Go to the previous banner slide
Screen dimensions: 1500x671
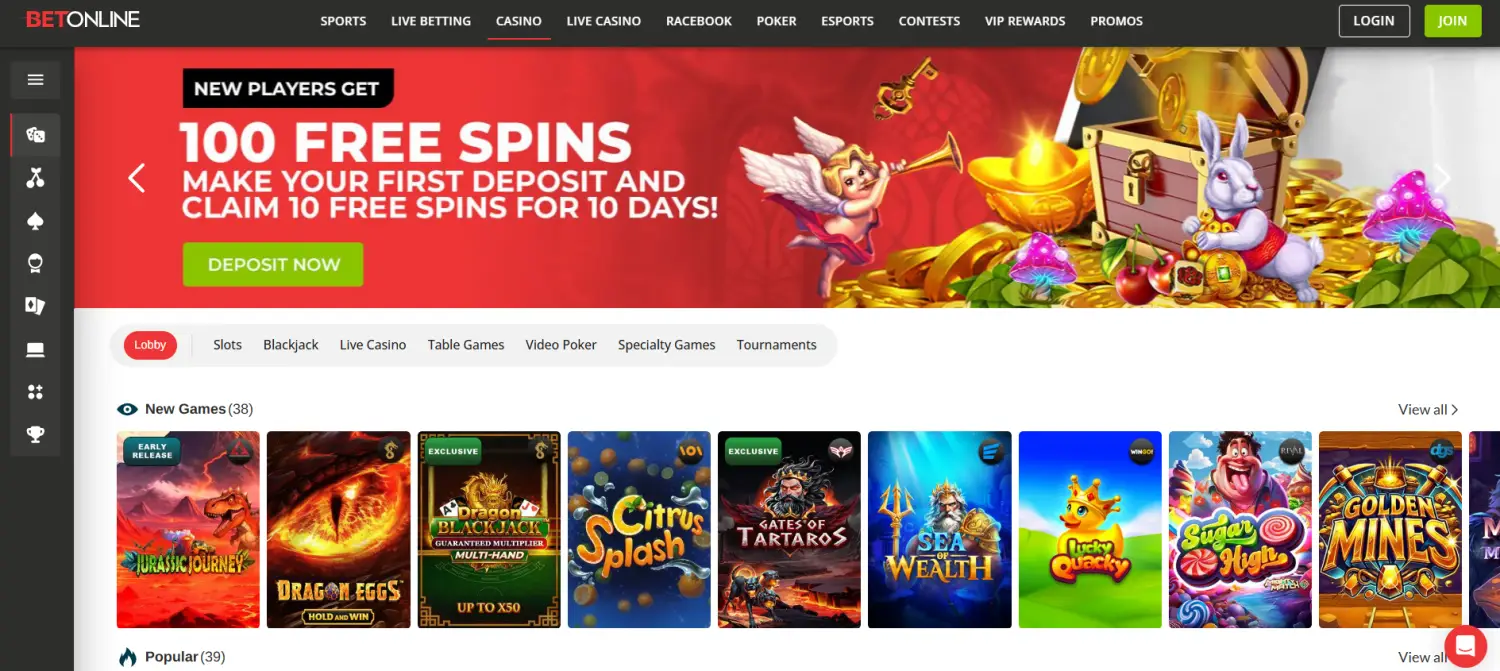pyautogui.click(x=137, y=178)
